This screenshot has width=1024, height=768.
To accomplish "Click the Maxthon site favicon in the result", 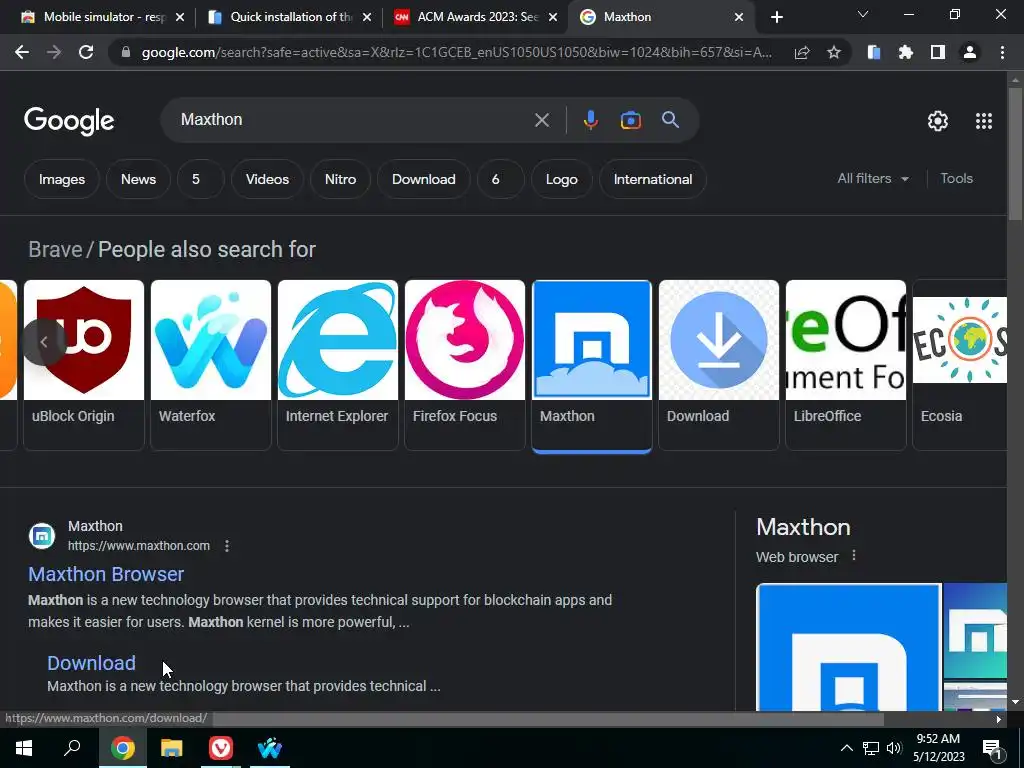I will (42, 536).
